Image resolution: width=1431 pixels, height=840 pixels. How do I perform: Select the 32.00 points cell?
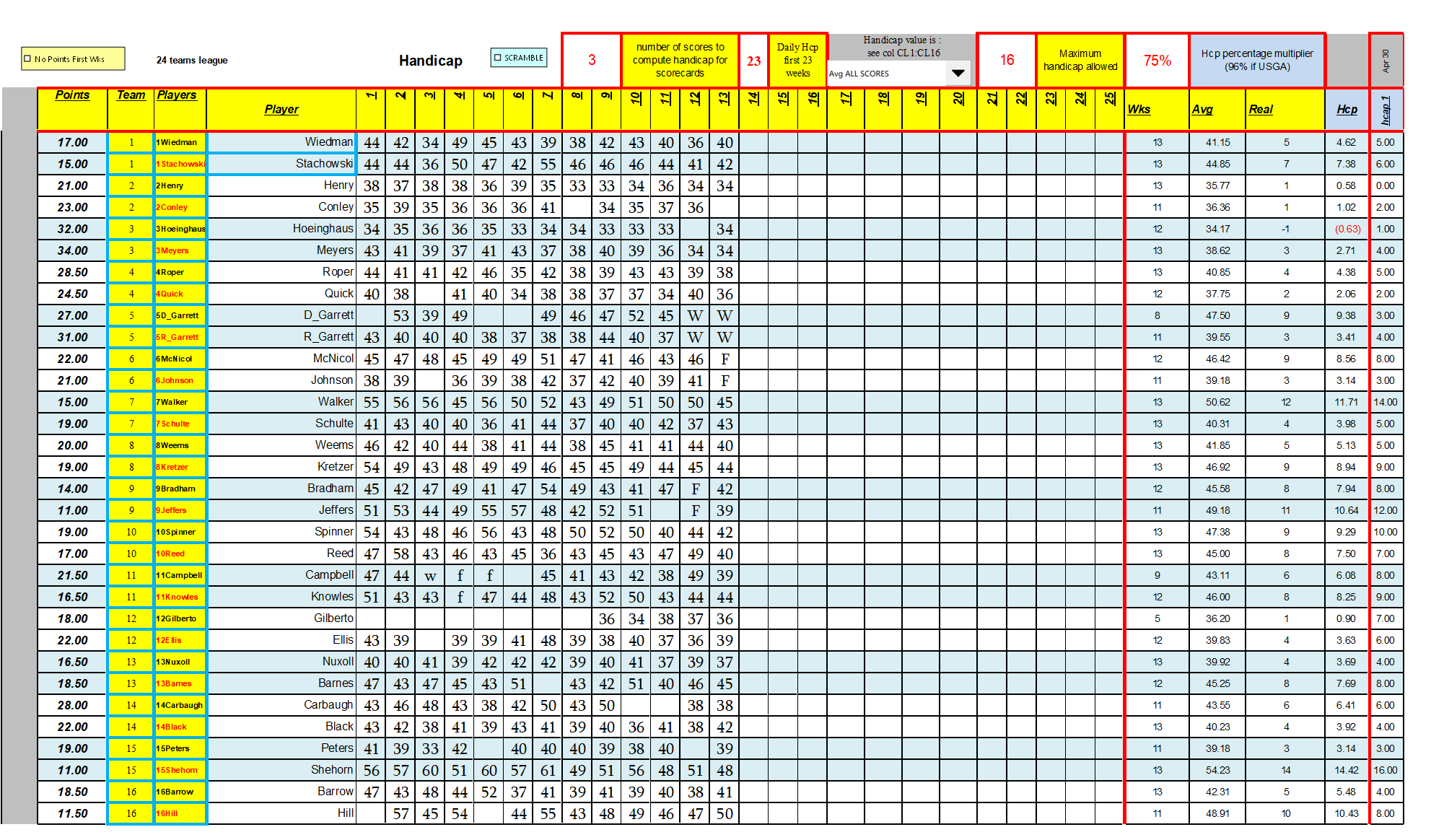[72, 229]
